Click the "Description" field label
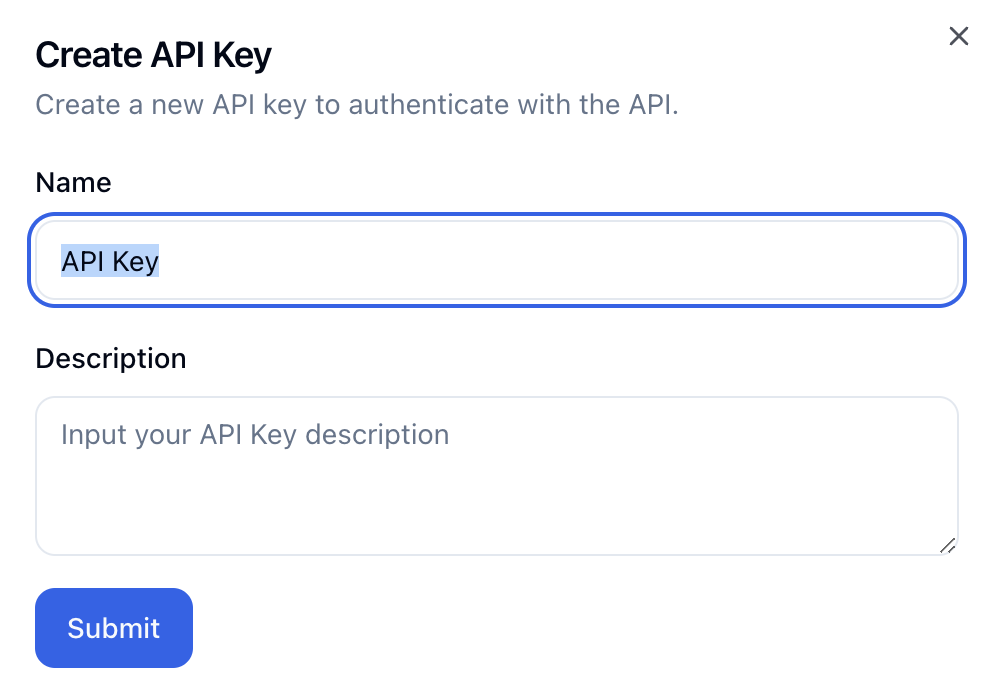Image resolution: width=990 pixels, height=686 pixels. point(111,358)
